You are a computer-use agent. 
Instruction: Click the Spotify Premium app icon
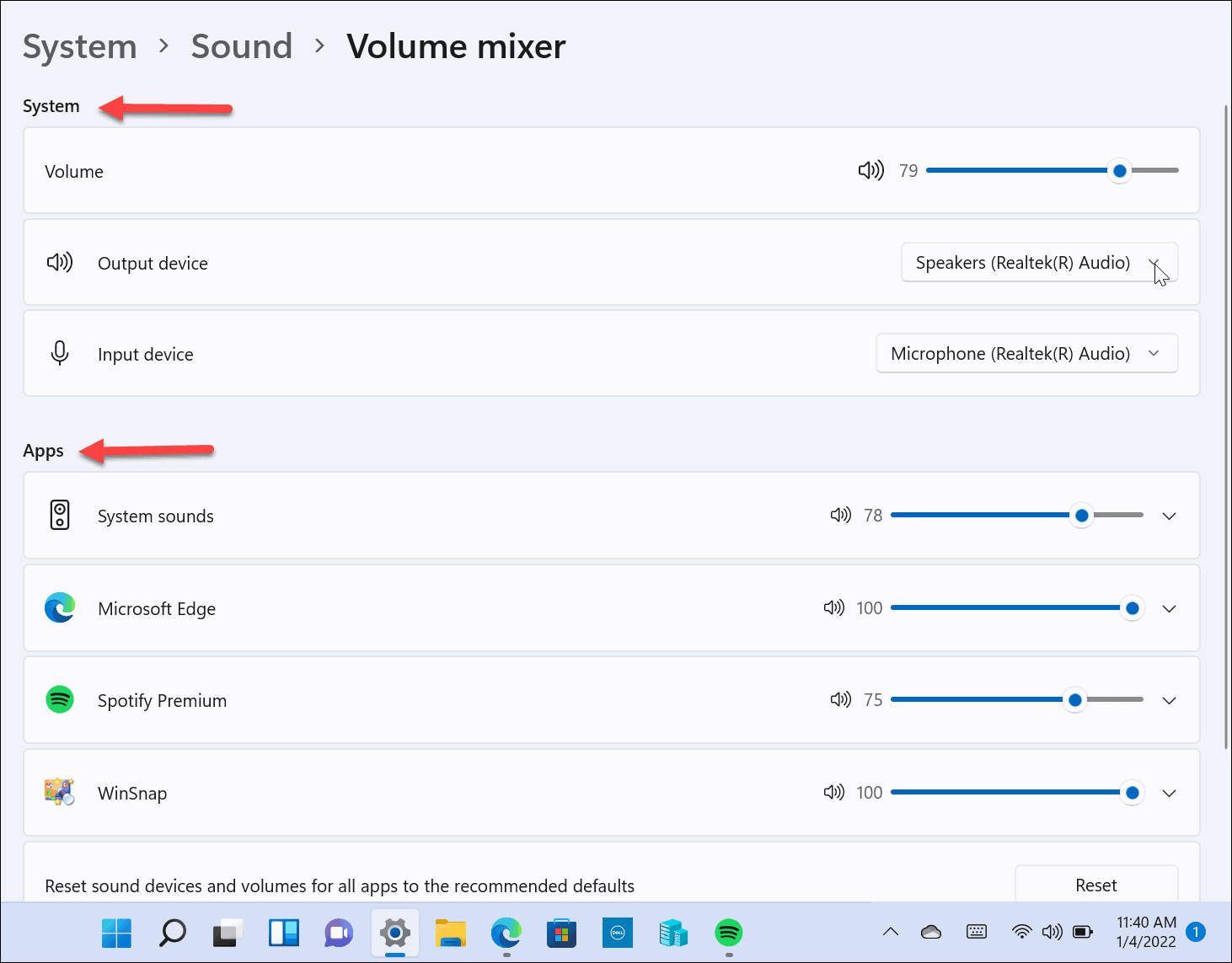59,699
